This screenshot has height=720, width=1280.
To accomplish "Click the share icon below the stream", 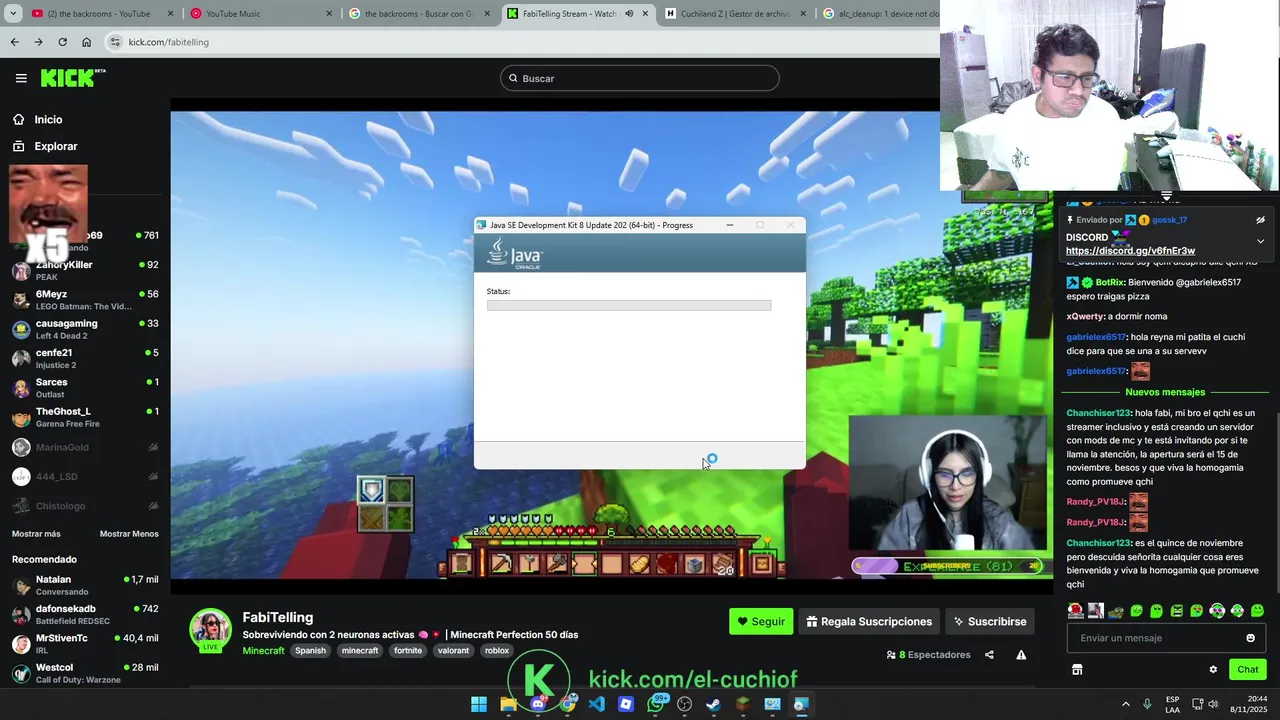I will coord(989,655).
